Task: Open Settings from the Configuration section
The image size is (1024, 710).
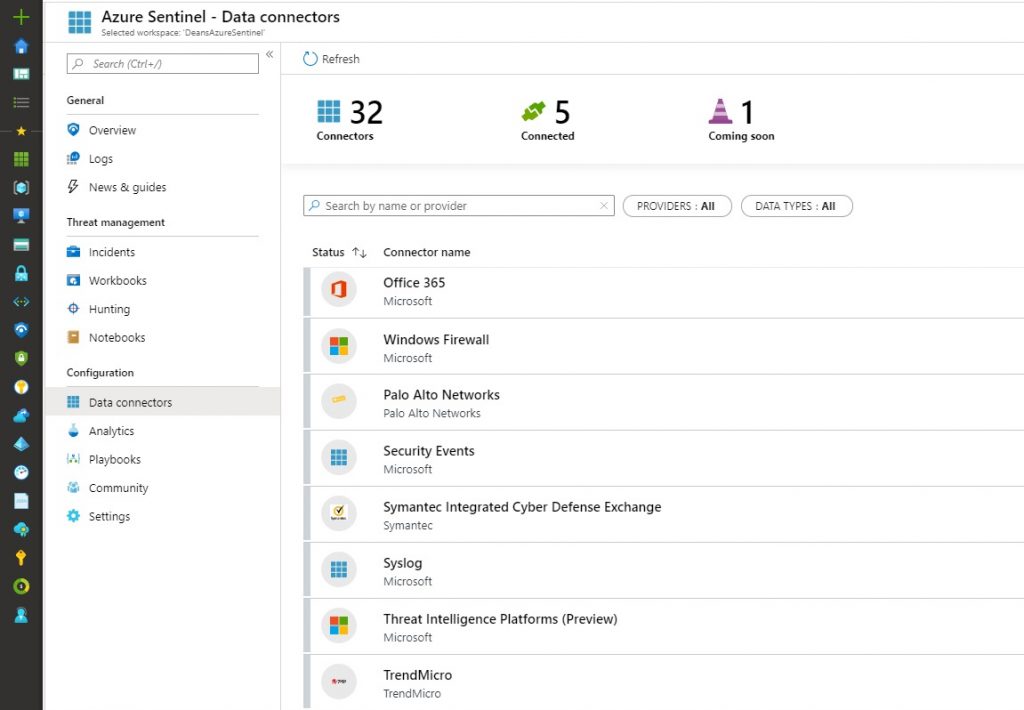Action: point(110,516)
